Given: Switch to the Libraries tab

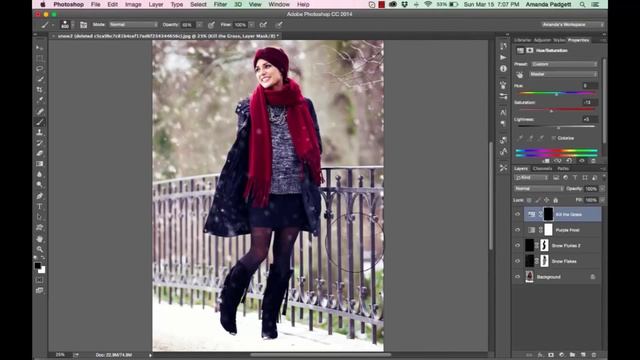Looking at the screenshot, I should click(522, 40).
